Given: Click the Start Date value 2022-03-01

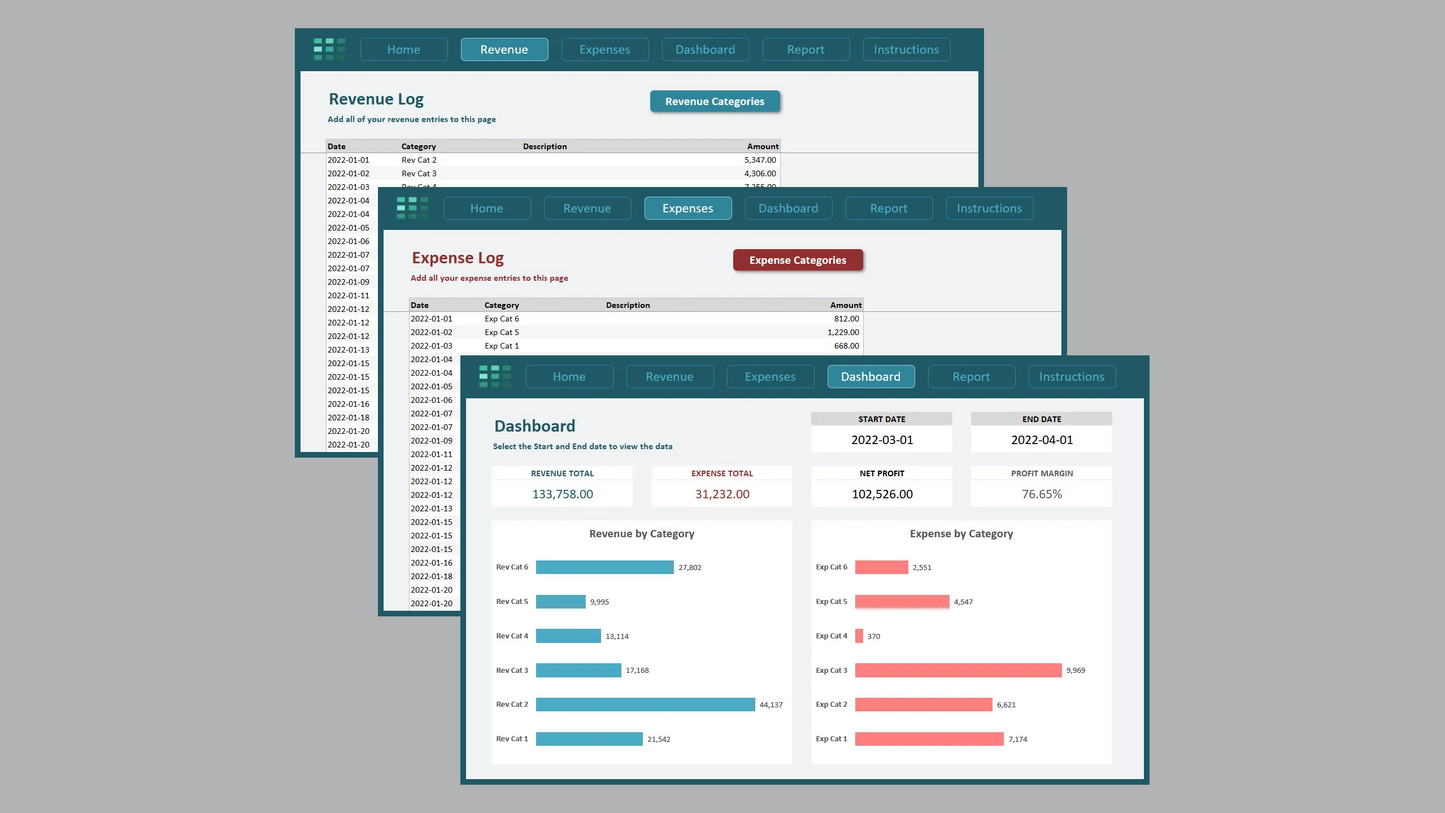Looking at the screenshot, I should click(881, 440).
